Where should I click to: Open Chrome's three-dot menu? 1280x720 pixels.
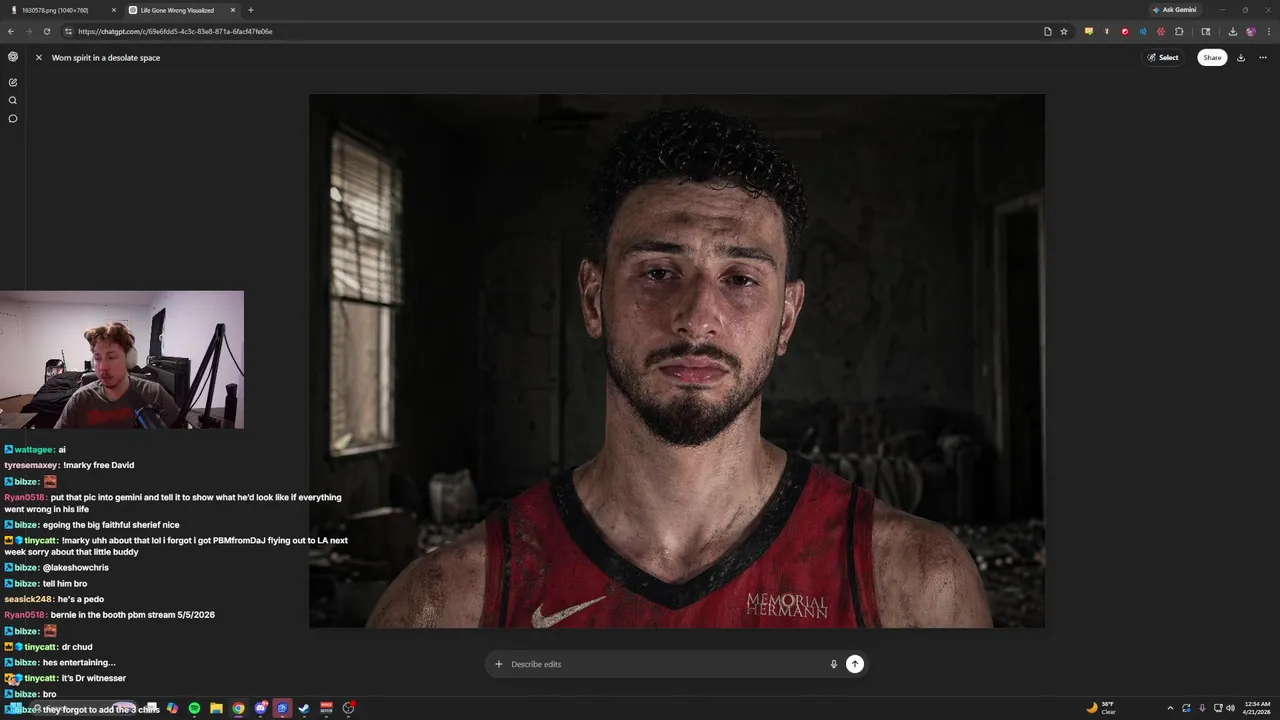(1268, 31)
